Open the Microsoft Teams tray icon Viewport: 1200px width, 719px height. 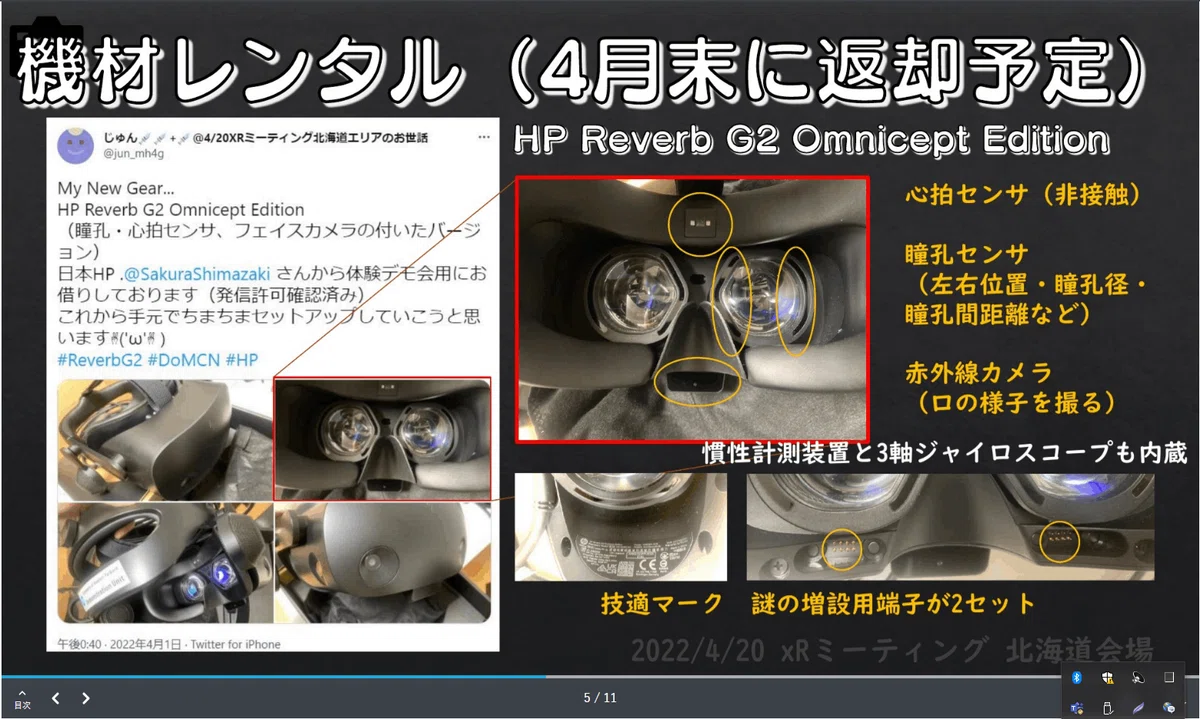[x=1077, y=707]
